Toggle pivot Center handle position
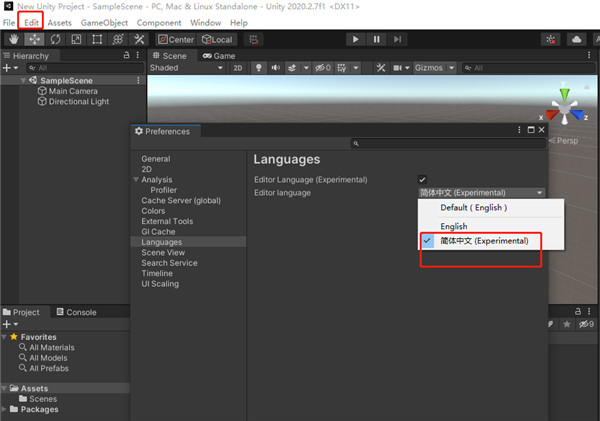Screen dimensions: 600x421 176,39
